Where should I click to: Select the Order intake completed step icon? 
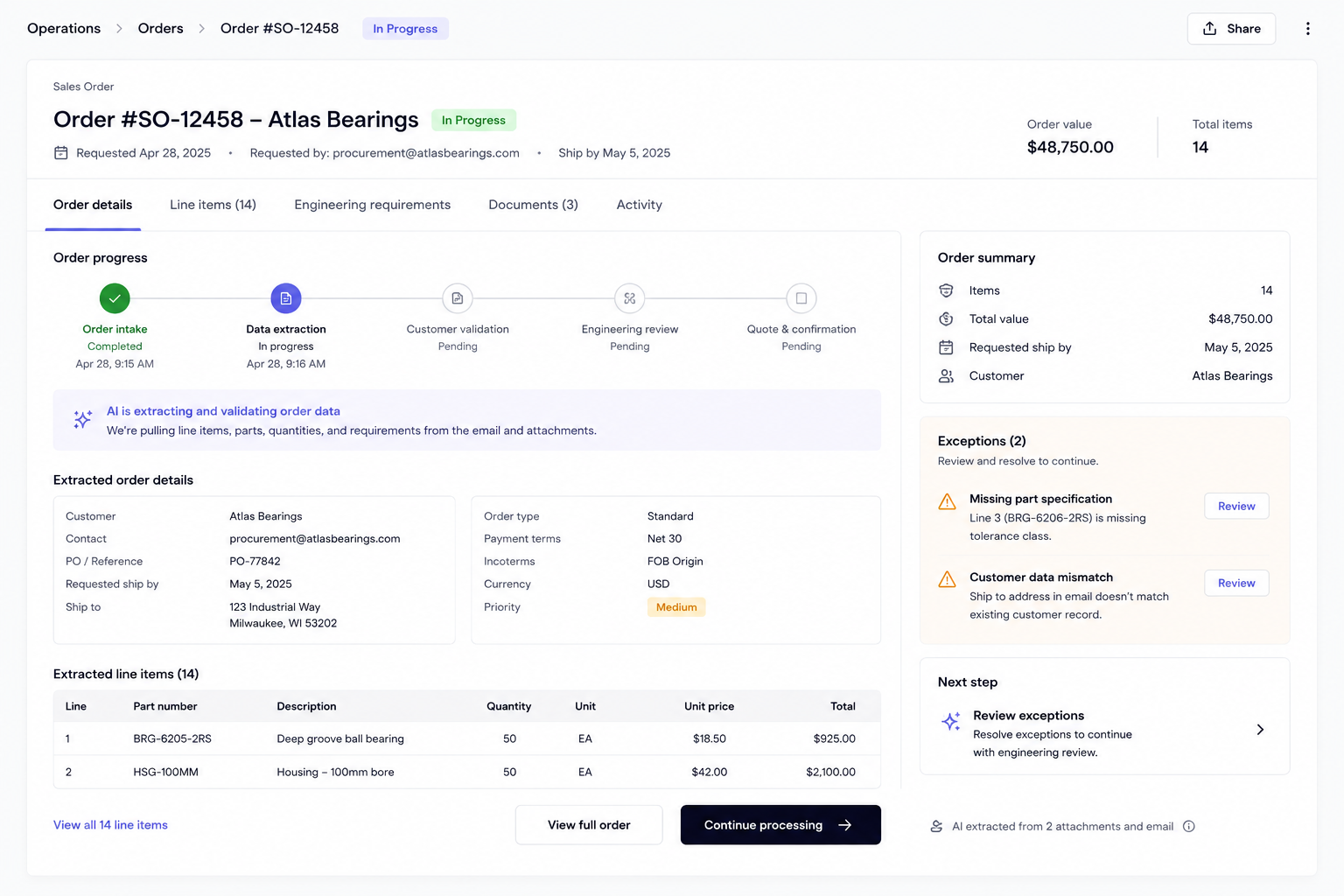coord(115,298)
